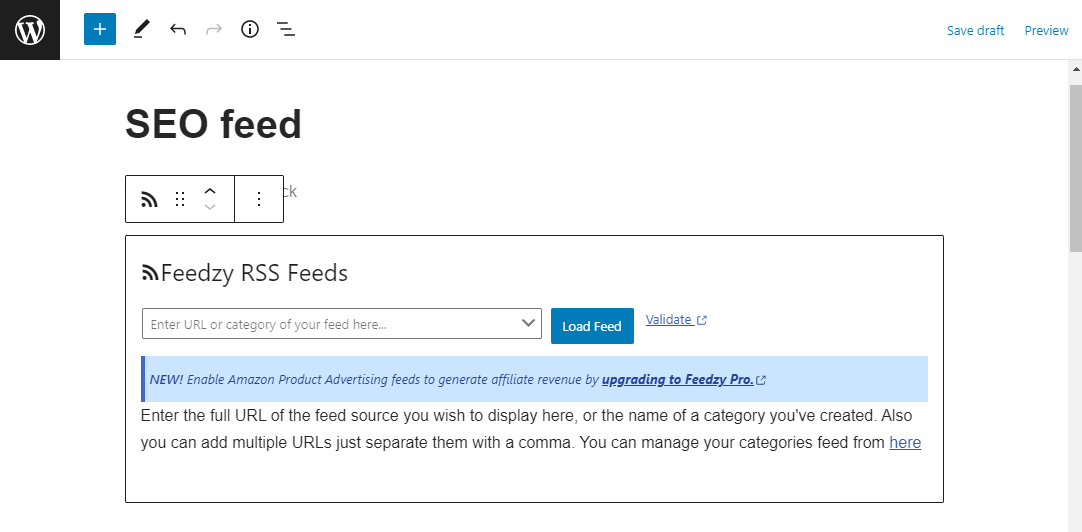This screenshot has height=532, width=1082.
Task: Open the List View icon
Action: pos(286,30)
